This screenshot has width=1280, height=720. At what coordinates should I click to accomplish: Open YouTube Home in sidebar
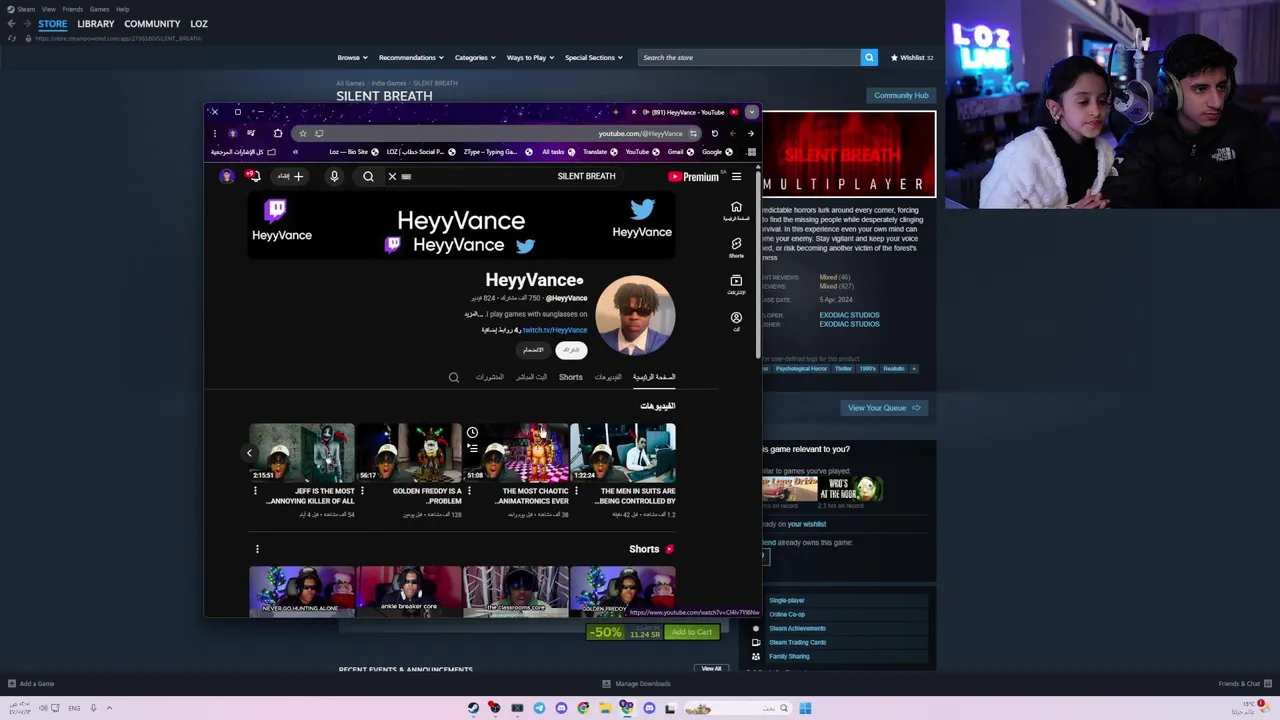coord(736,211)
